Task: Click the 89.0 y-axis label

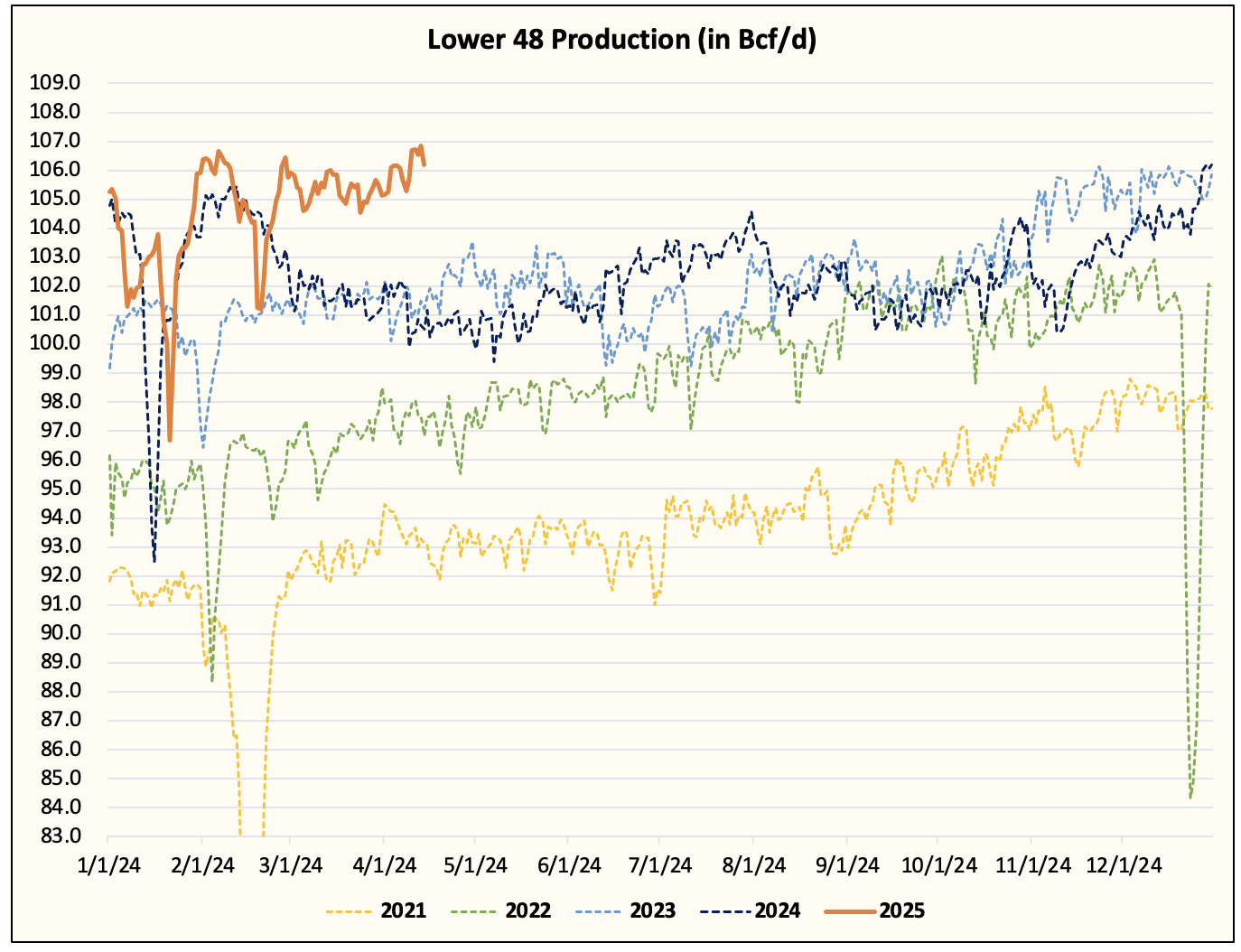Action: click(60, 661)
